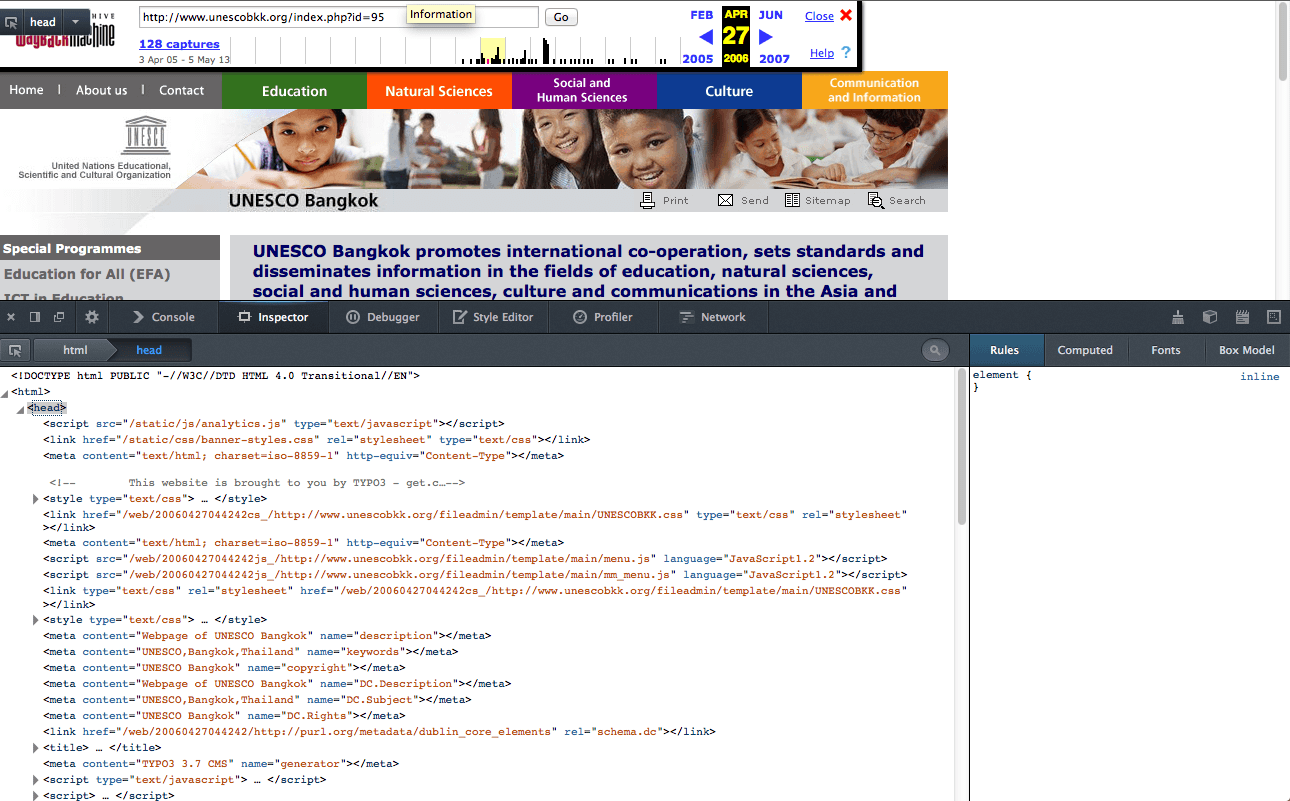Collapse the head node twisty
The image size is (1290, 801).
point(20,409)
